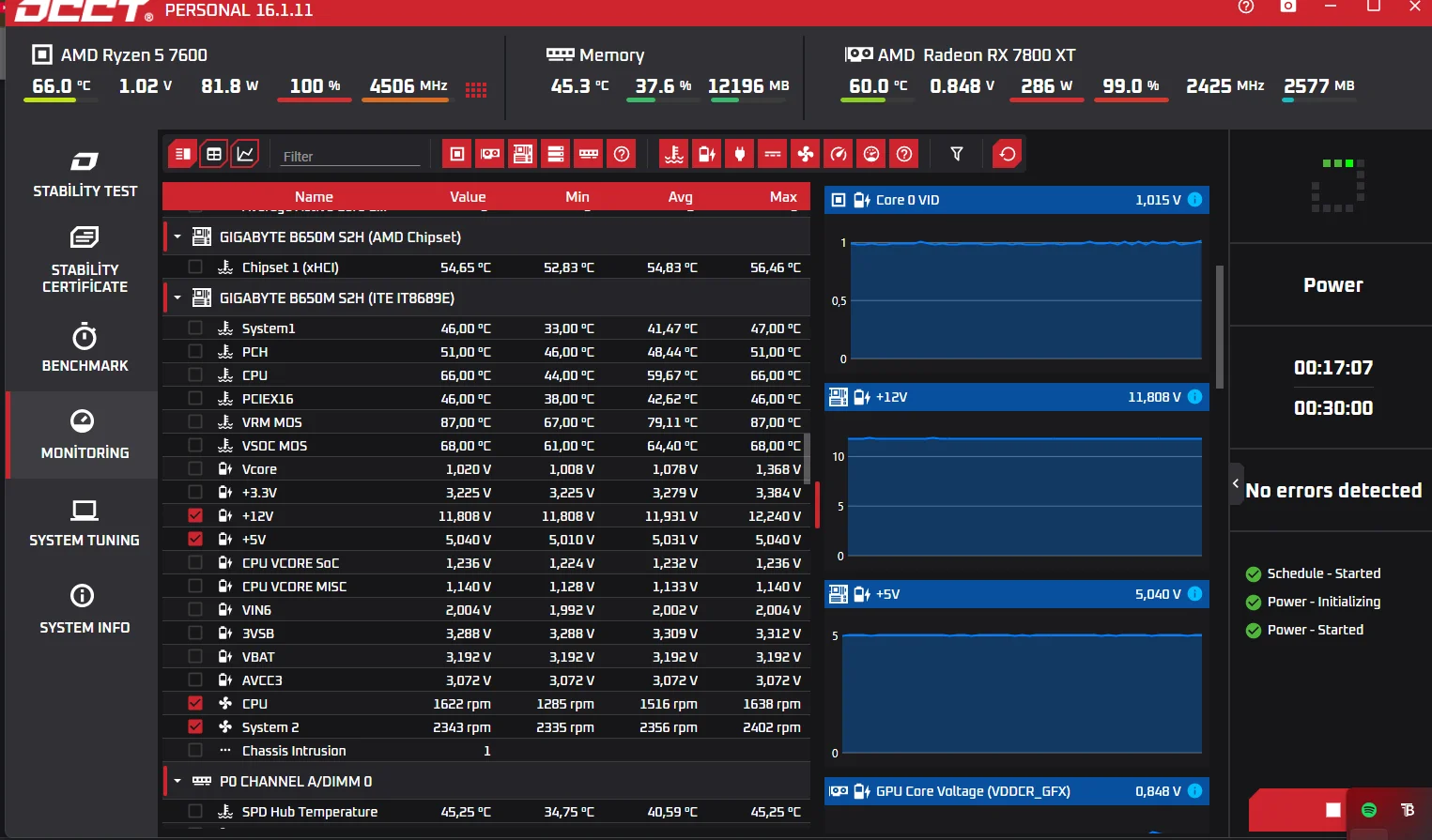Toggle the temperature sensor filter icon
The height and width of the screenshot is (840, 1432).
click(674, 154)
